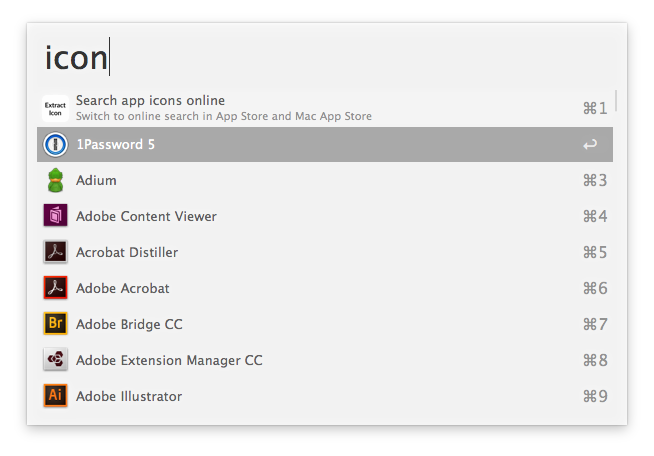Image resolution: width=654 pixels, height=456 pixels.
Task: Click the Adobe Illustrator Ai icon
Action: tap(55, 396)
